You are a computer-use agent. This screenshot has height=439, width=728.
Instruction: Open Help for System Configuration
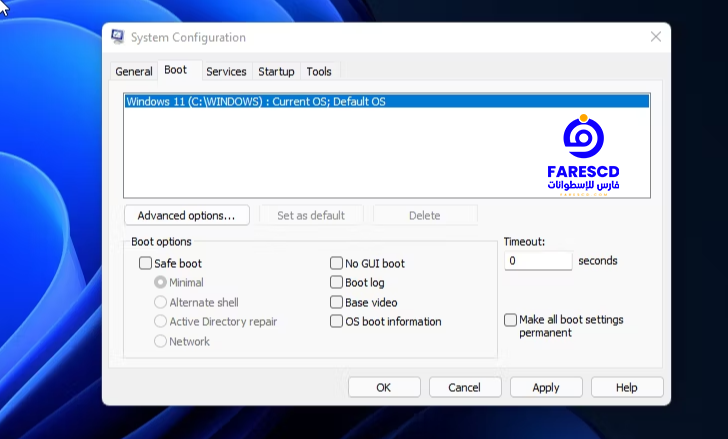point(627,387)
